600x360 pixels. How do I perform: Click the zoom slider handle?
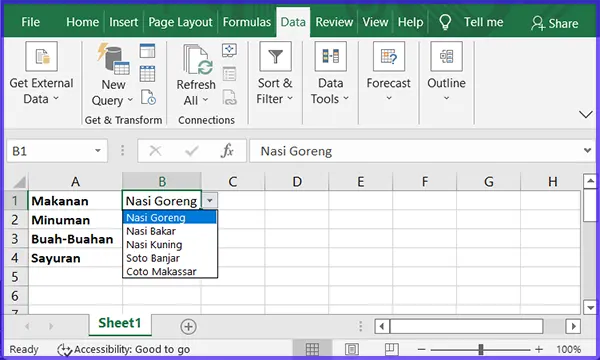(481, 349)
